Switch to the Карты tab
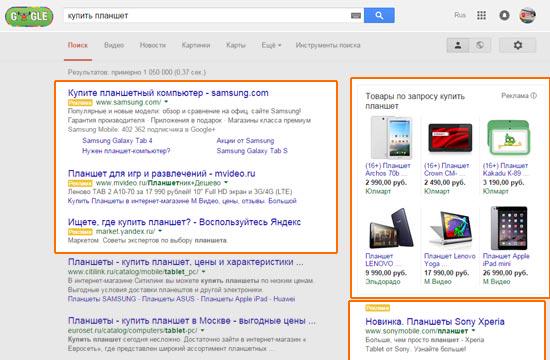This screenshot has height=360, width=550. coord(235,45)
